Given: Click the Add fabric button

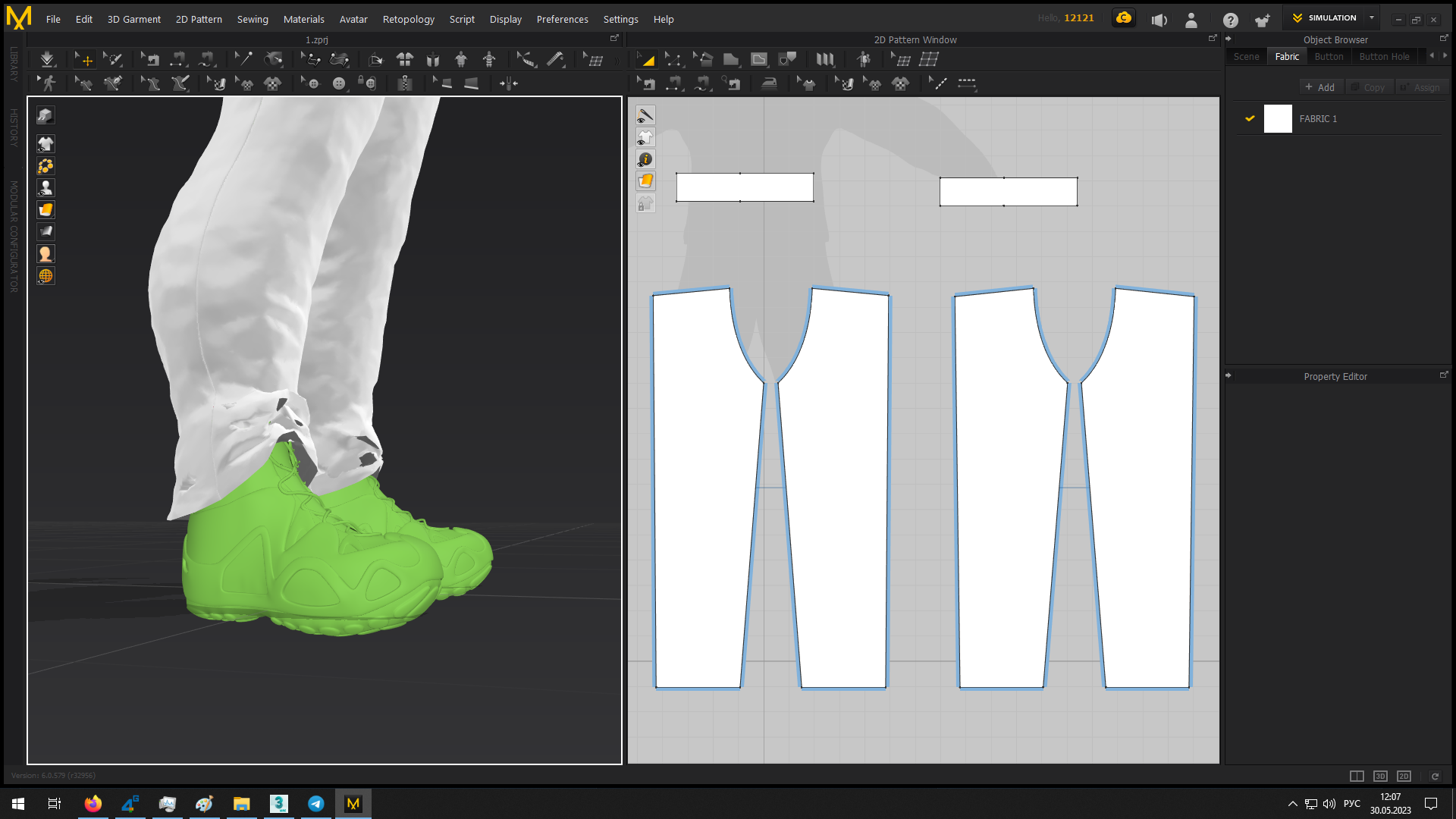Looking at the screenshot, I should (x=1320, y=87).
